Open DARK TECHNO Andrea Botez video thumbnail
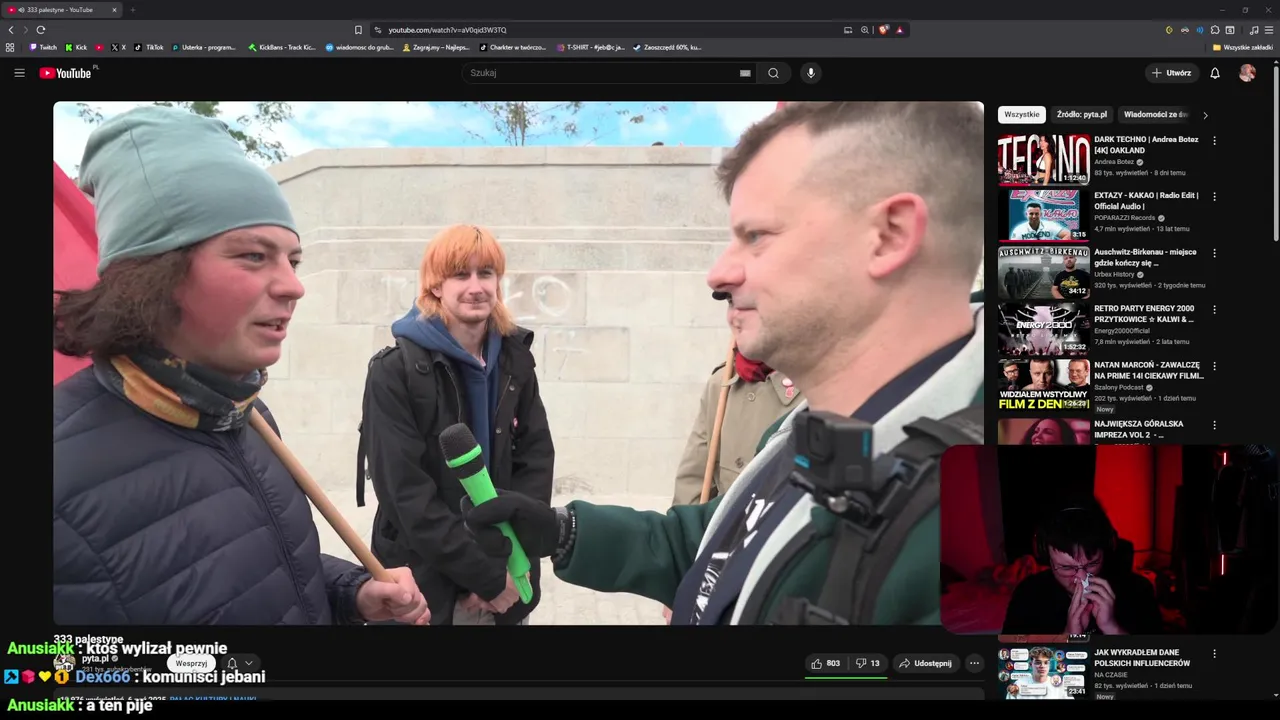Screen dimensions: 1280x720 coord(1043,159)
